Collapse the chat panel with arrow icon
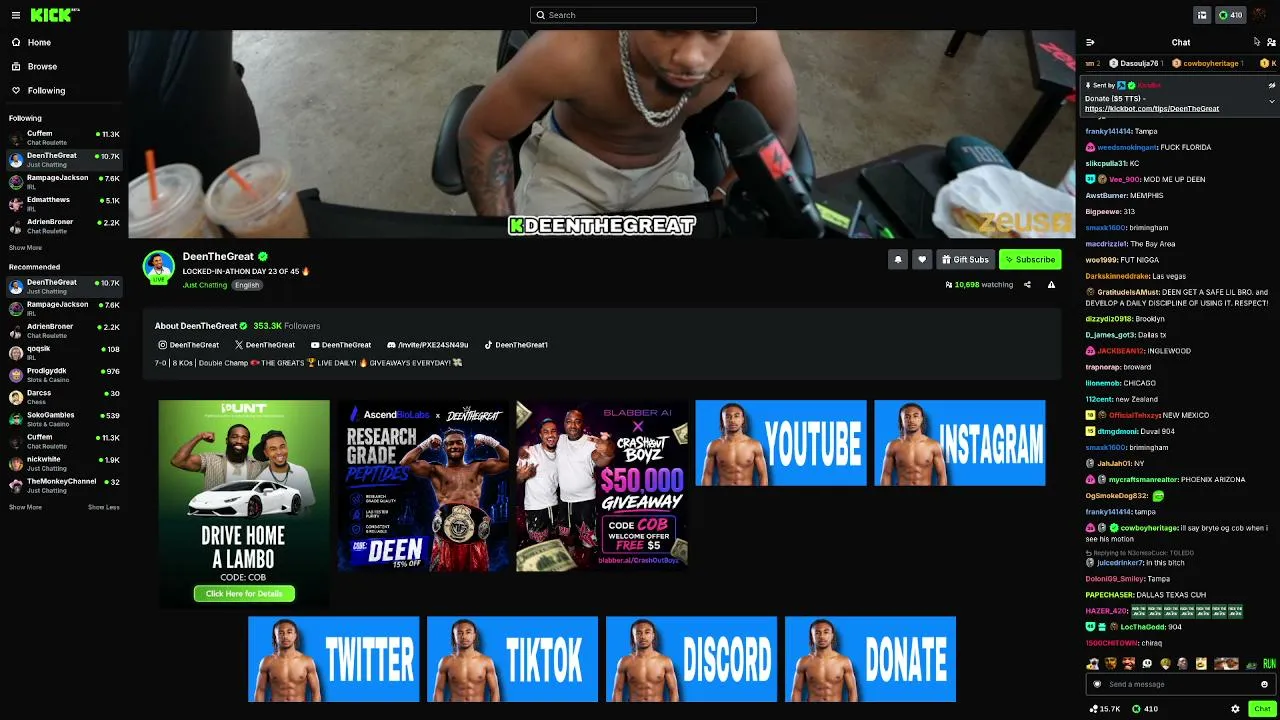This screenshot has width=1280, height=720. click(x=1090, y=42)
